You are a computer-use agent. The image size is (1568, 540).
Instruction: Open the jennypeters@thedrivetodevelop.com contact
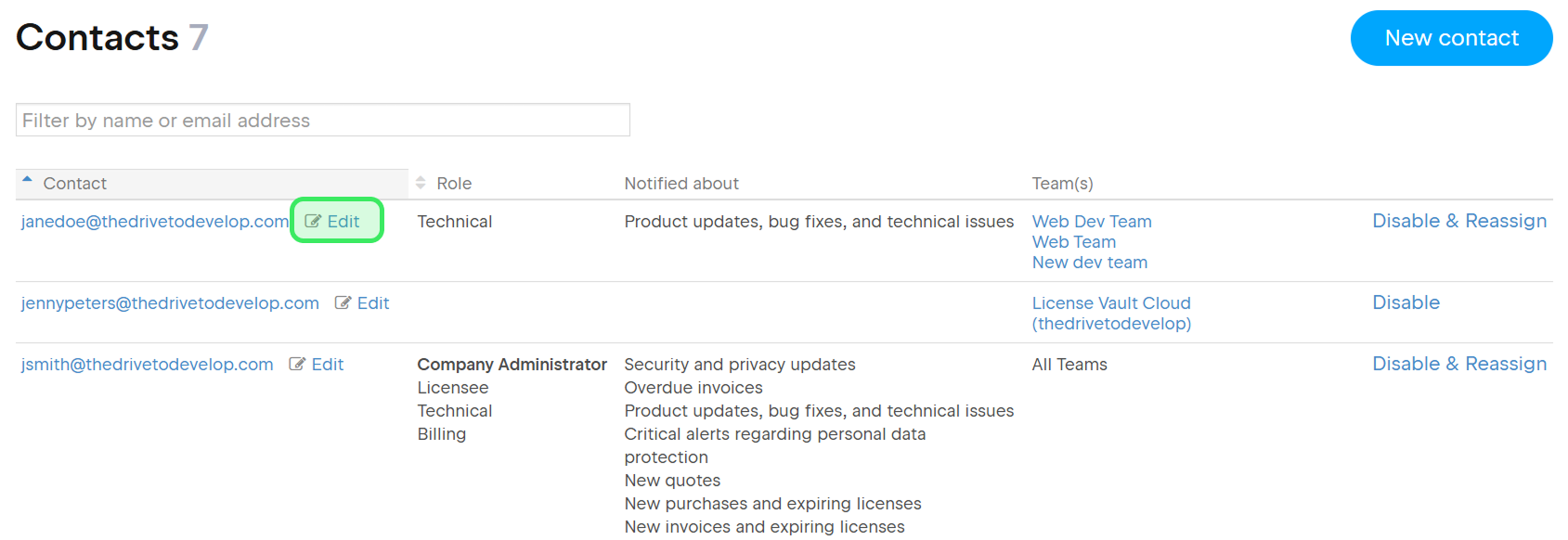click(x=170, y=303)
